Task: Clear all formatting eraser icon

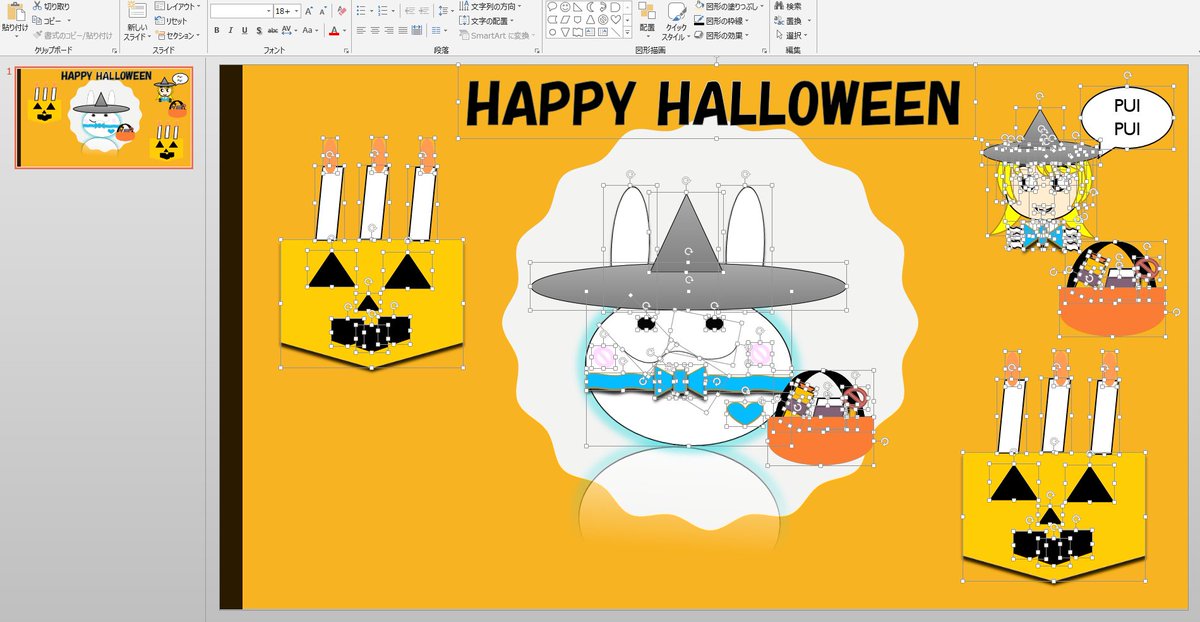Action: pos(342,10)
